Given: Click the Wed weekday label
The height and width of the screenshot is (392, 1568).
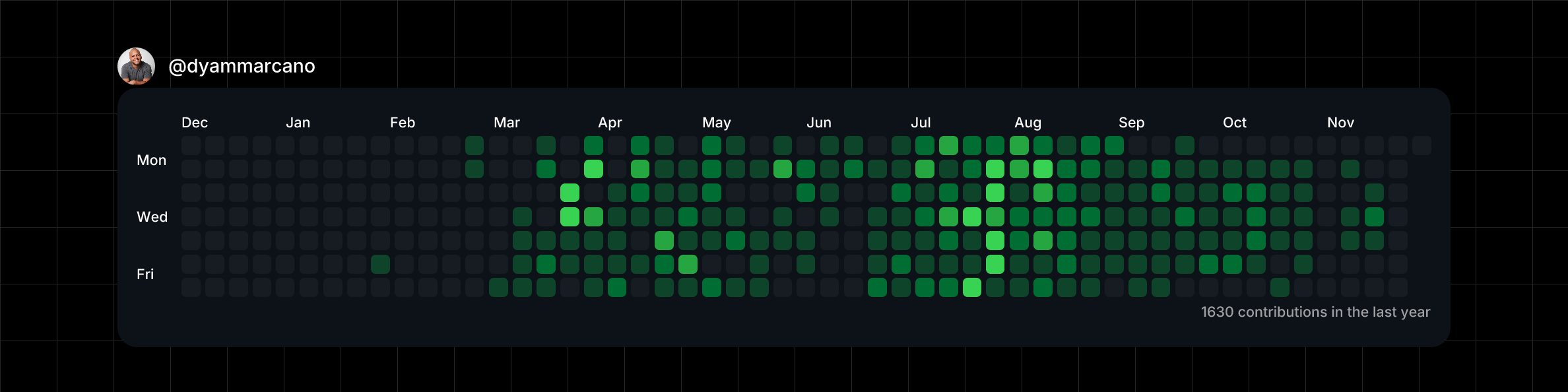Looking at the screenshot, I should (152, 217).
